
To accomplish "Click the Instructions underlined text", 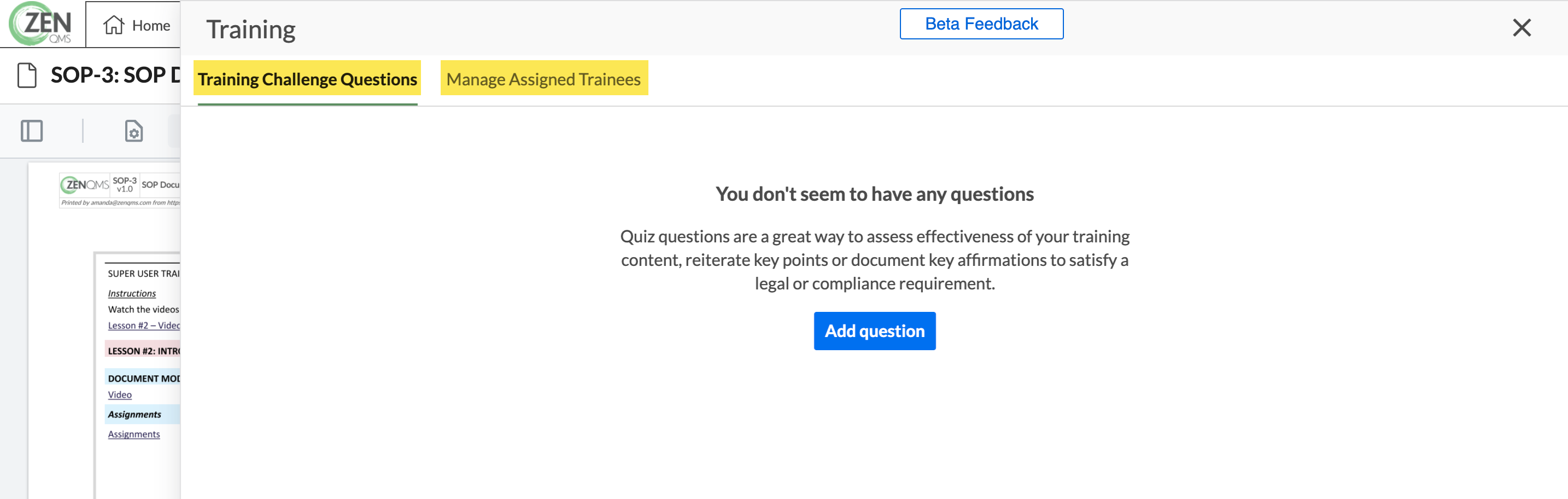I will tap(132, 294).
